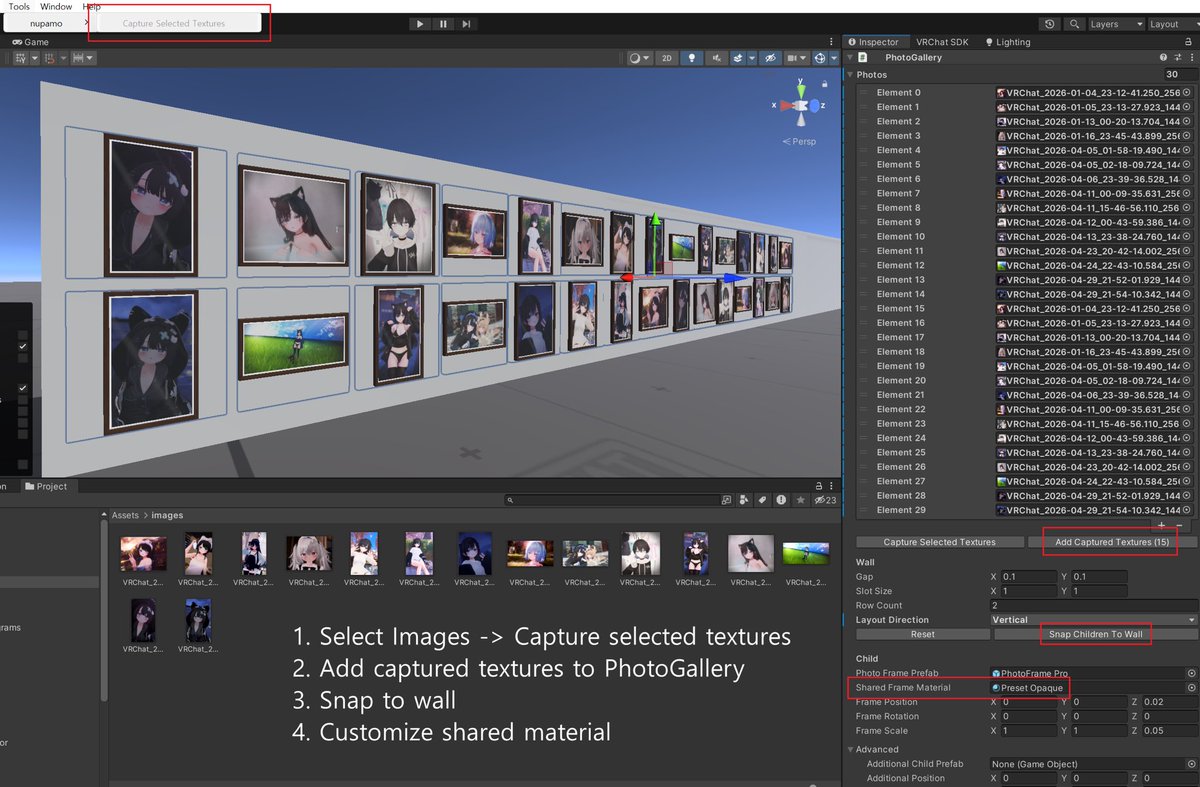This screenshot has width=1200, height=787.
Task: Click the Capture Selected Textures inspector button
Action: click(x=939, y=542)
